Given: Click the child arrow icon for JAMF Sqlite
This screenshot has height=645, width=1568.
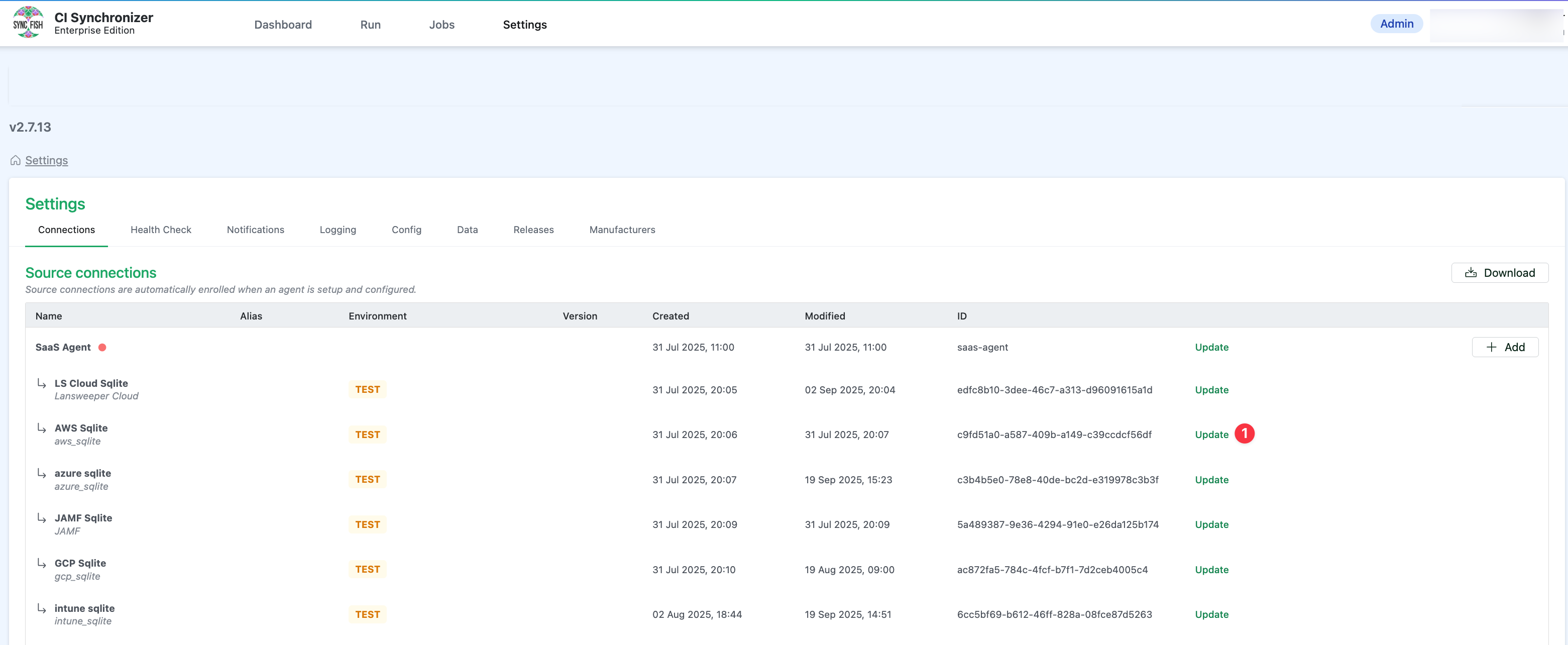Looking at the screenshot, I should [x=41, y=518].
